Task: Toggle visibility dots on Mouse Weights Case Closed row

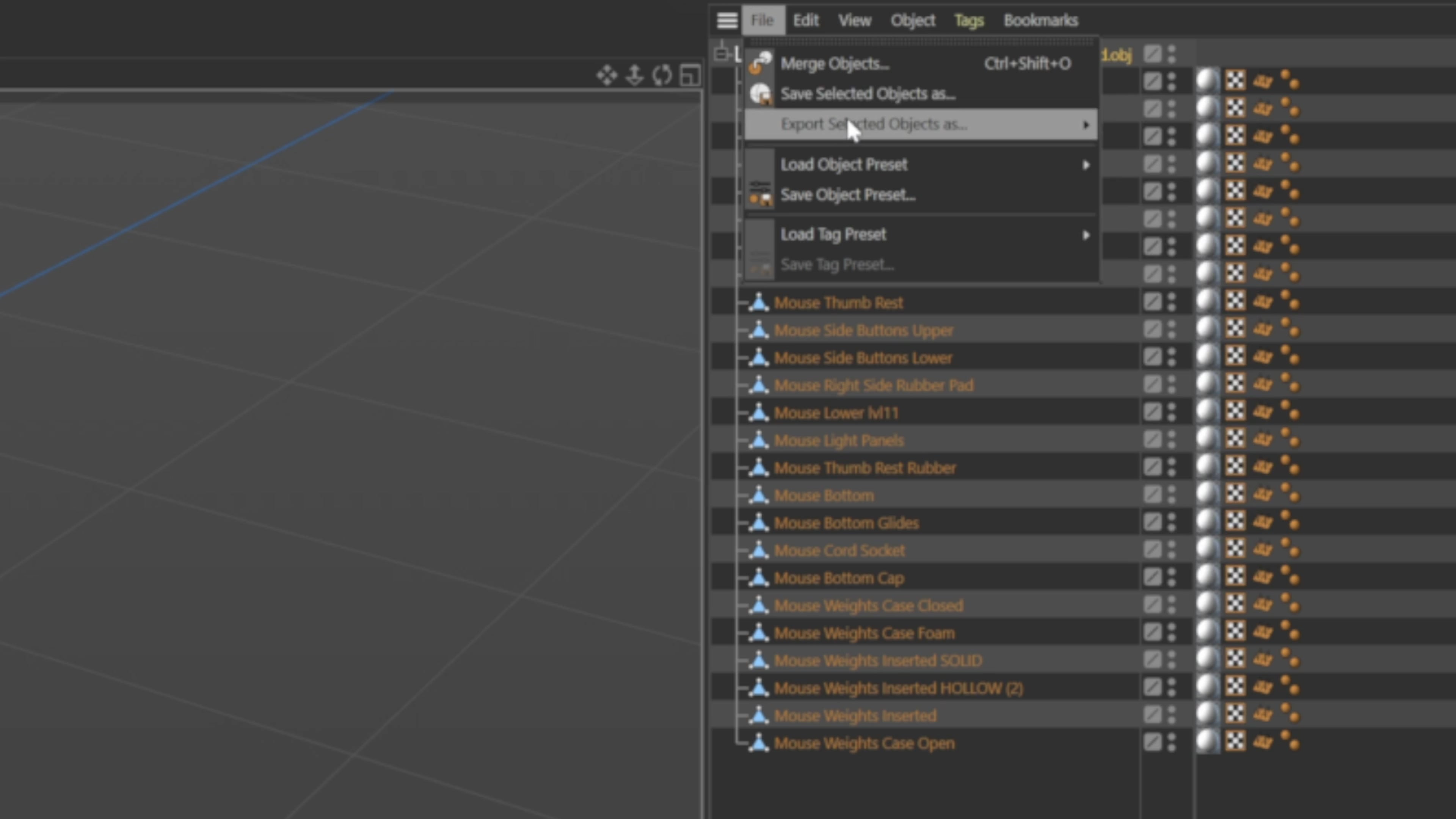Action: click(x=1172, y=604)
